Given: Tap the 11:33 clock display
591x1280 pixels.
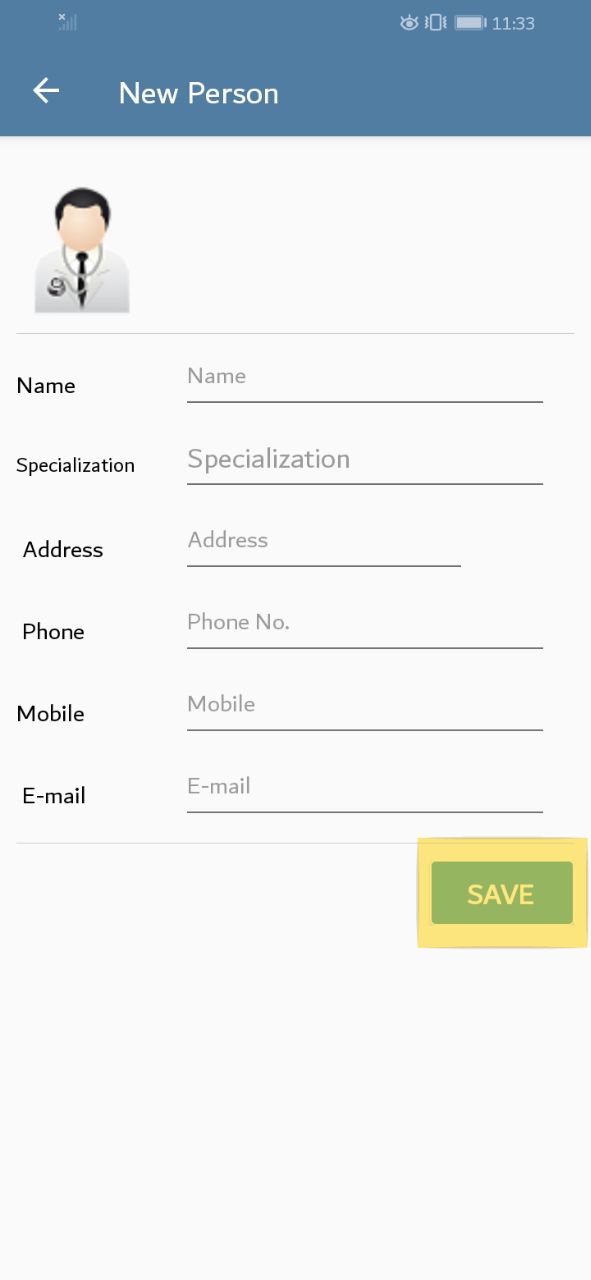Looking at the screenshot, I should click(513, 23).
